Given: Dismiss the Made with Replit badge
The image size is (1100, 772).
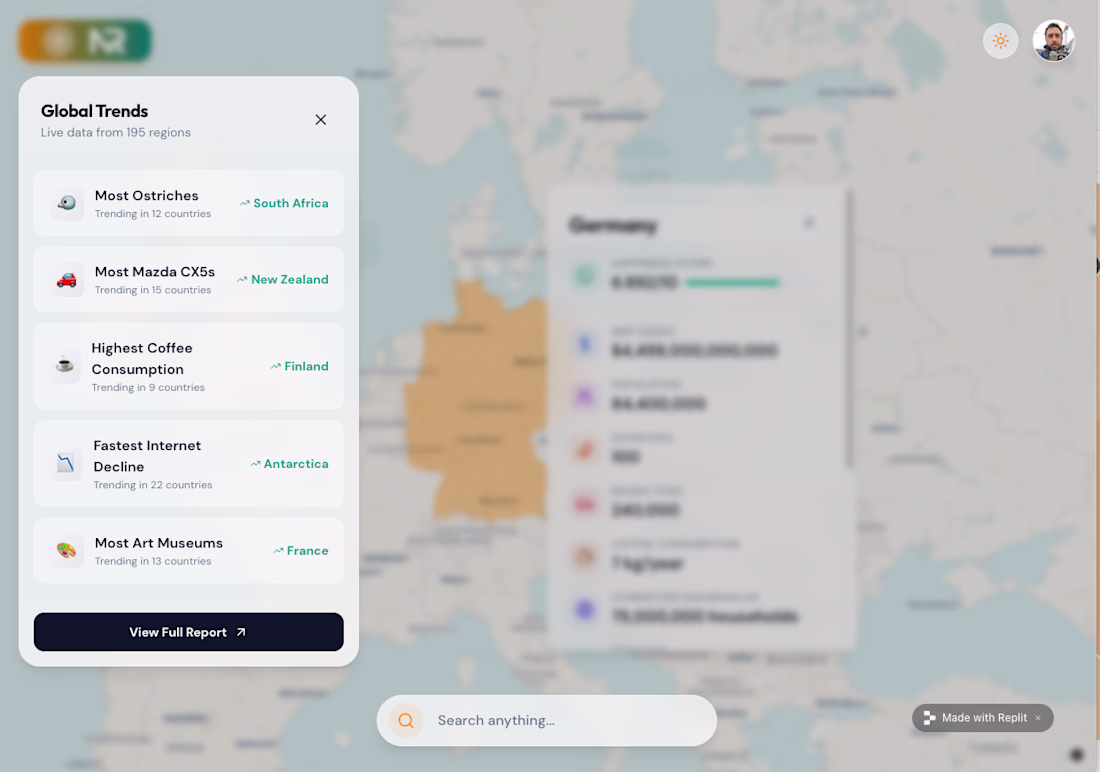Looking at the screenshot, I should pos(1038,718).
